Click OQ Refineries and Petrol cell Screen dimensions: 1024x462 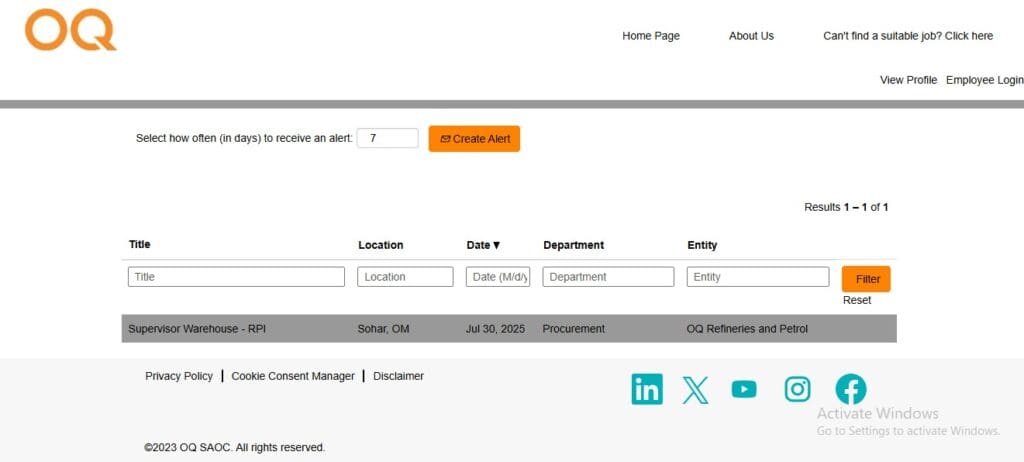click(747, 329)
